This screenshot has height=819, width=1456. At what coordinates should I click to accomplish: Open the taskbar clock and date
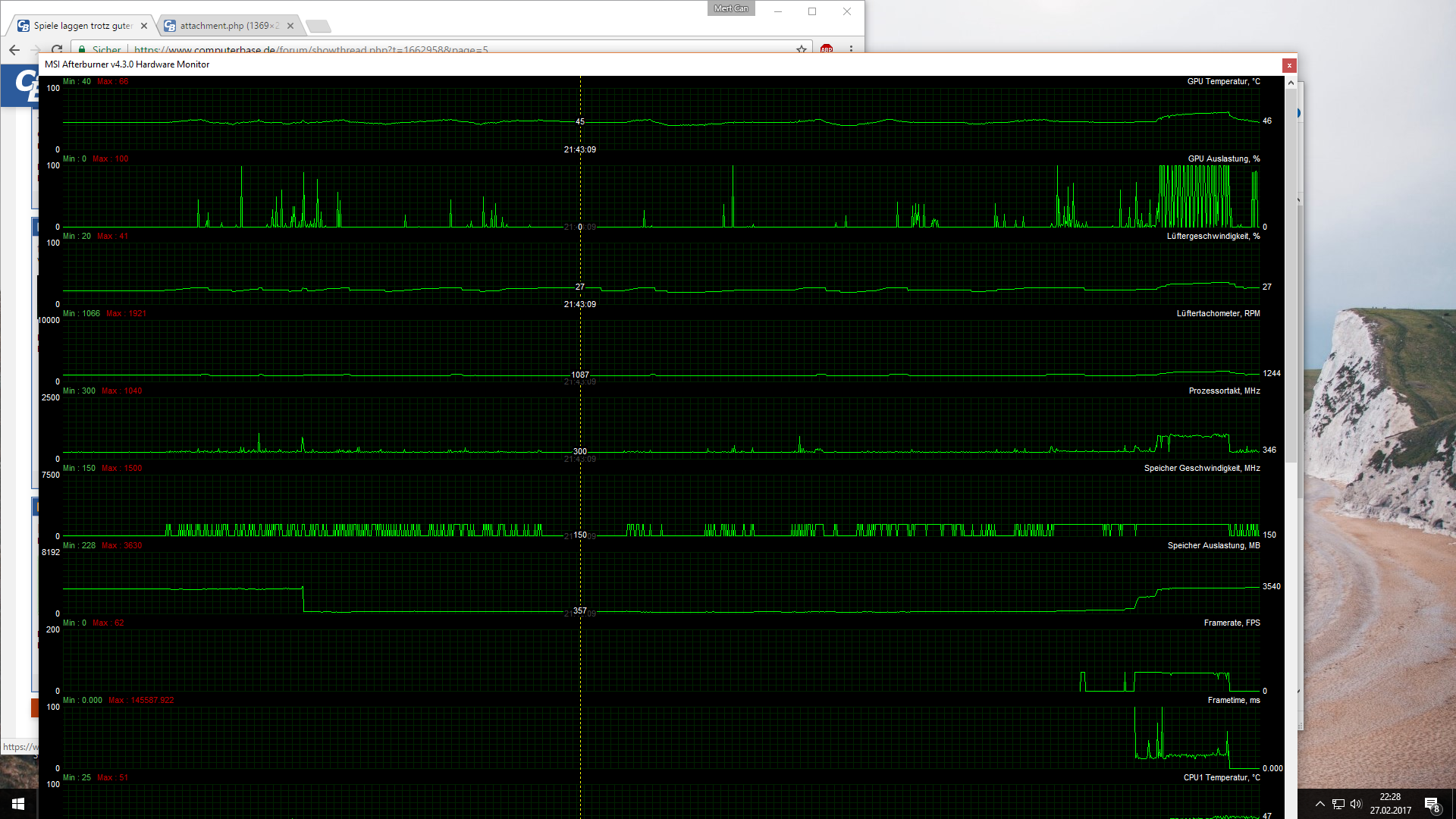point(1390,804)
